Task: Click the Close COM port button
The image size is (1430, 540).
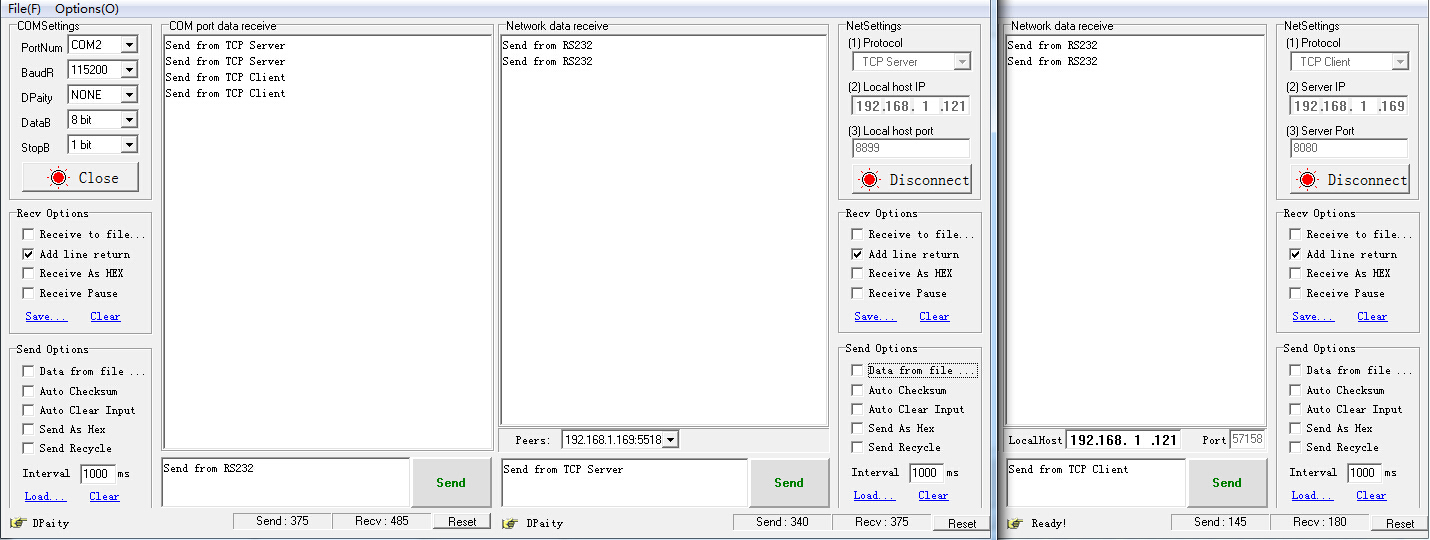Action: [80, 178]
